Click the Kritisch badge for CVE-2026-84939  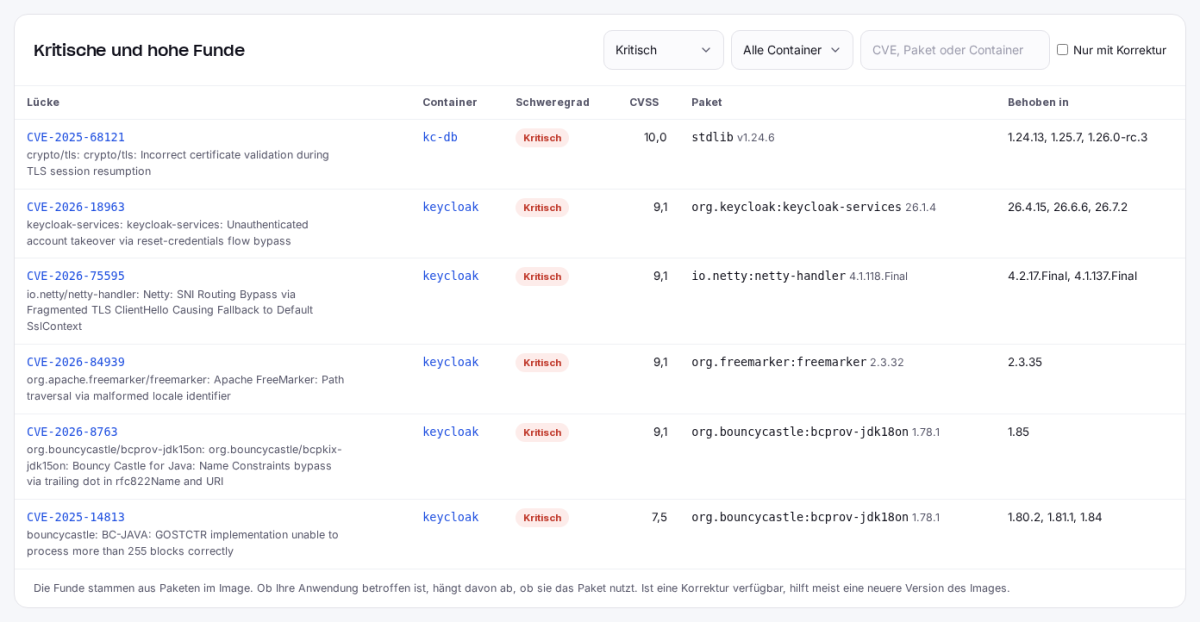pyautogui.click(x=542, y=363)
